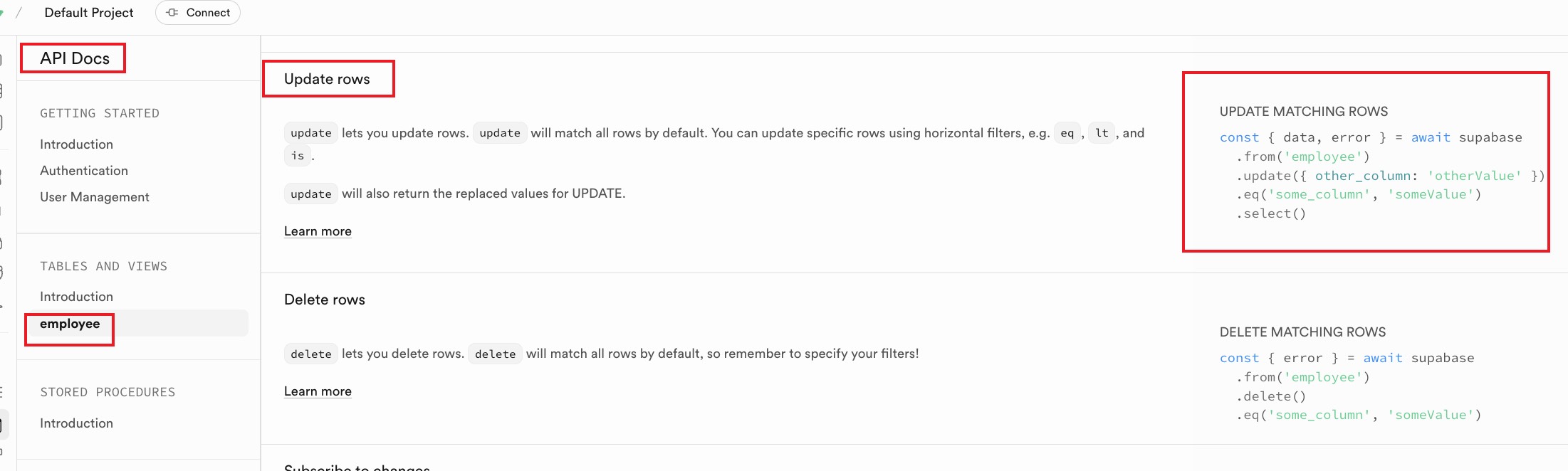This screenshot has width=1568, height=471.
Task: Click the 'lt' filter code tag
Action: click(x=1102, y=133)
